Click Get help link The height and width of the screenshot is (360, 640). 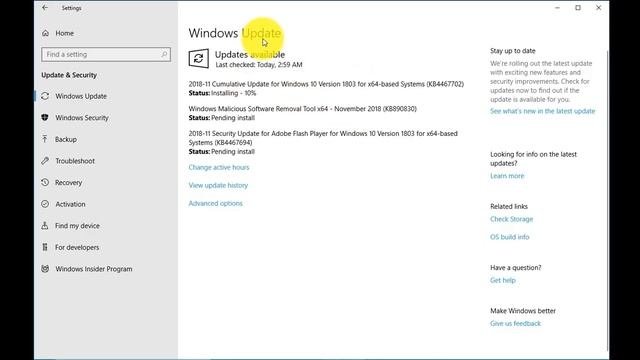click(x=503, y=280)
